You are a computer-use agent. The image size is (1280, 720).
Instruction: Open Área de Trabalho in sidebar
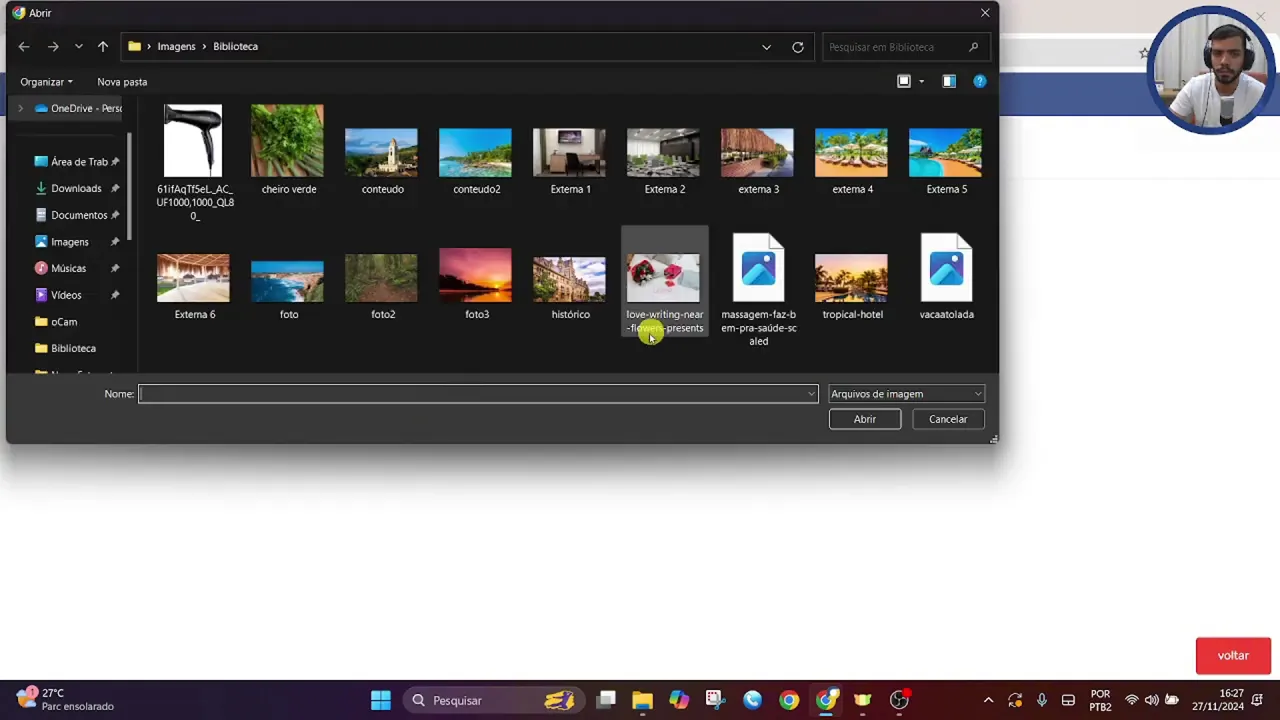tap(76, 162)
